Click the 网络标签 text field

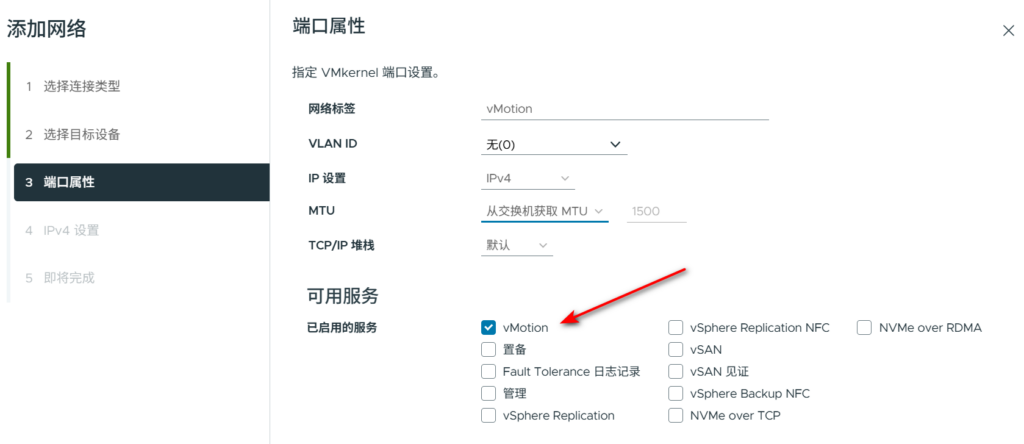pyautogui.click(x=625, y=109)
